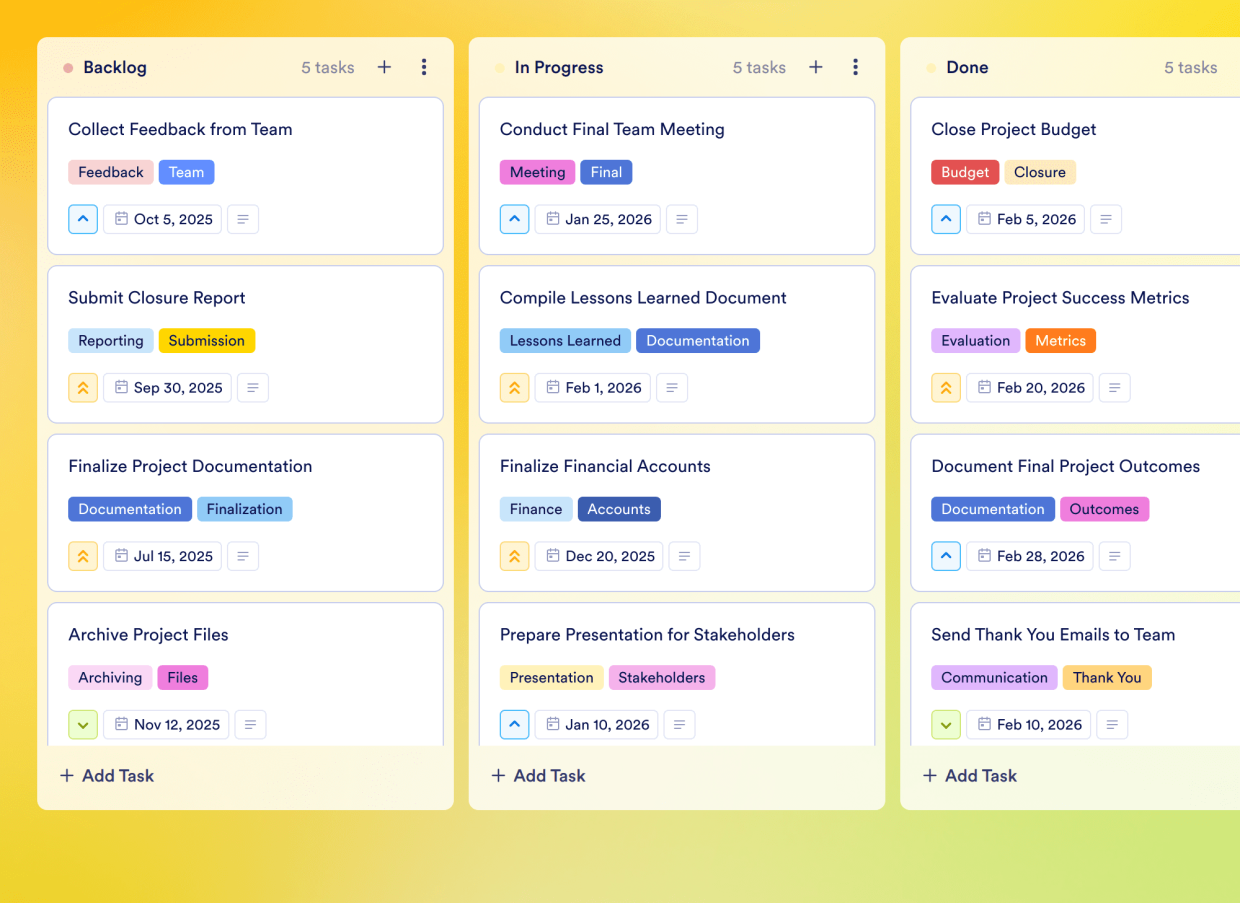
Task: Click the plus icon on the In Progress column
Action: pyautogui.click(x=815, y=67)
